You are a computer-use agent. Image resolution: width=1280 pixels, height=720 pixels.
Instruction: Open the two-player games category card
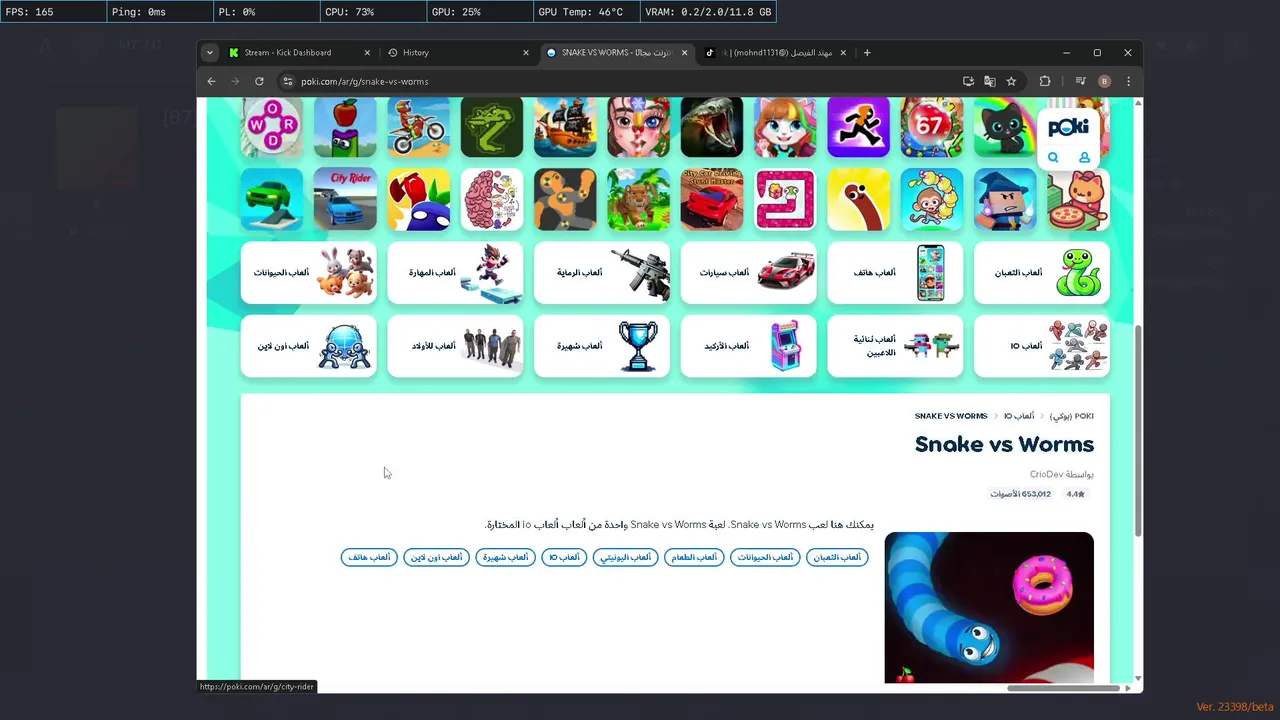tap(895, 346)
